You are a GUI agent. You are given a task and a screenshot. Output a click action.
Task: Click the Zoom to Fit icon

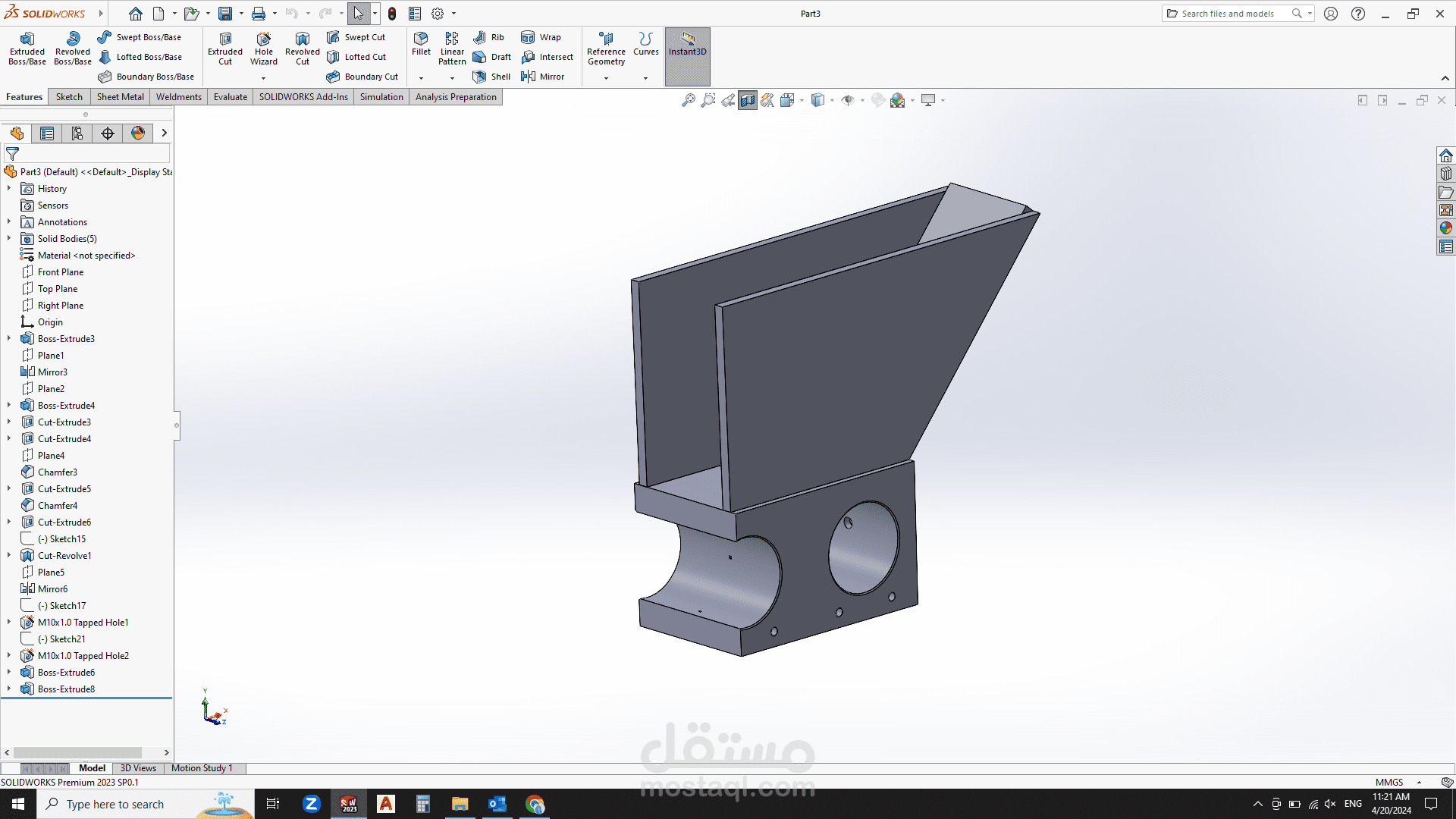click(689, 100)
